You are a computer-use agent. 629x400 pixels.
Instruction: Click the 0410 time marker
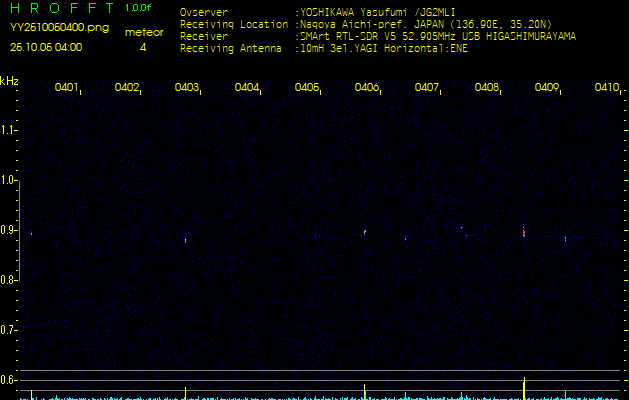pyautogui.click(x=607, y=87)
